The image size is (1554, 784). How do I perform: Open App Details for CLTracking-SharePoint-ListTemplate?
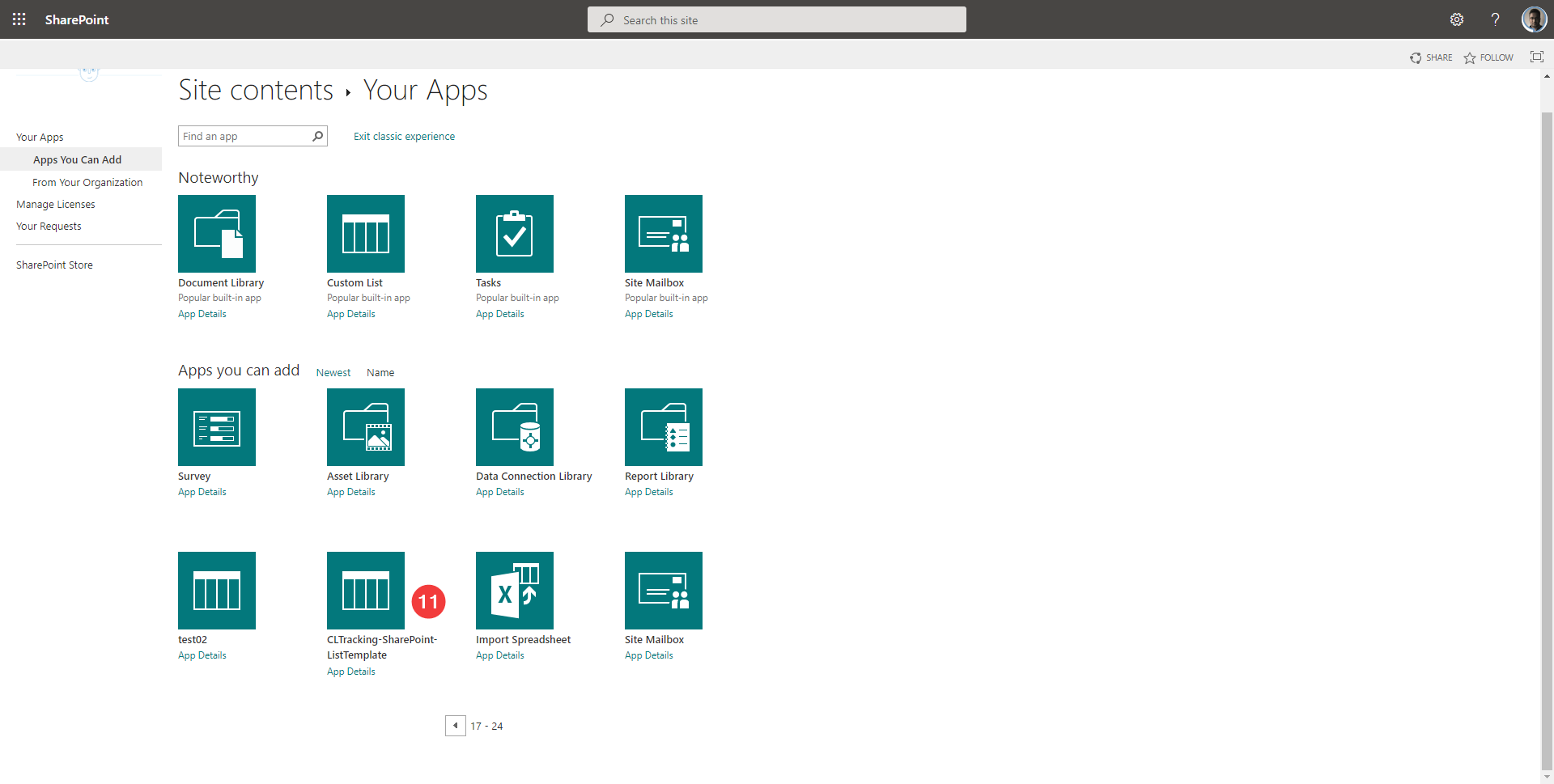[x=351, y=672]
